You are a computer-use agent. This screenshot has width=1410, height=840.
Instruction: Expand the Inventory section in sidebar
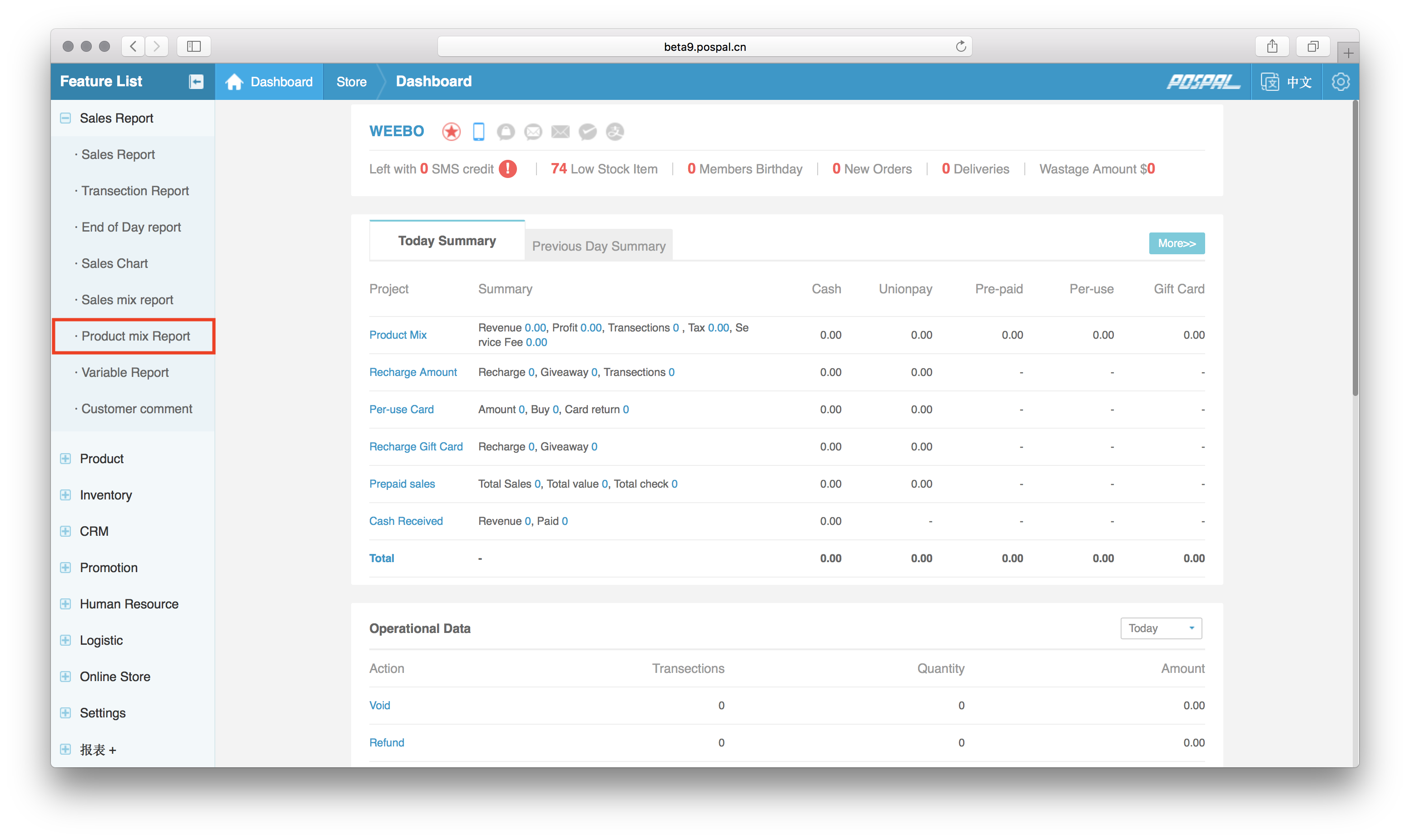(66, 495)
